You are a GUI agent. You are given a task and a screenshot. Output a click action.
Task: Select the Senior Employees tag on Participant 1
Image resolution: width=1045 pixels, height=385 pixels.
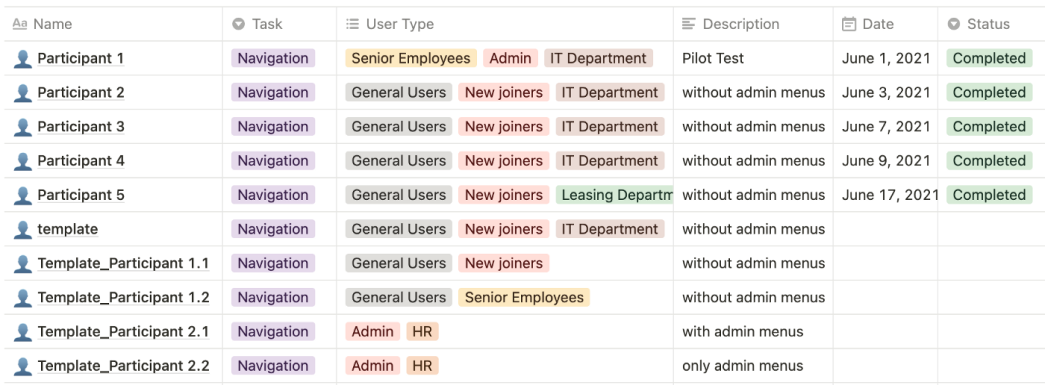coord(411,59)
